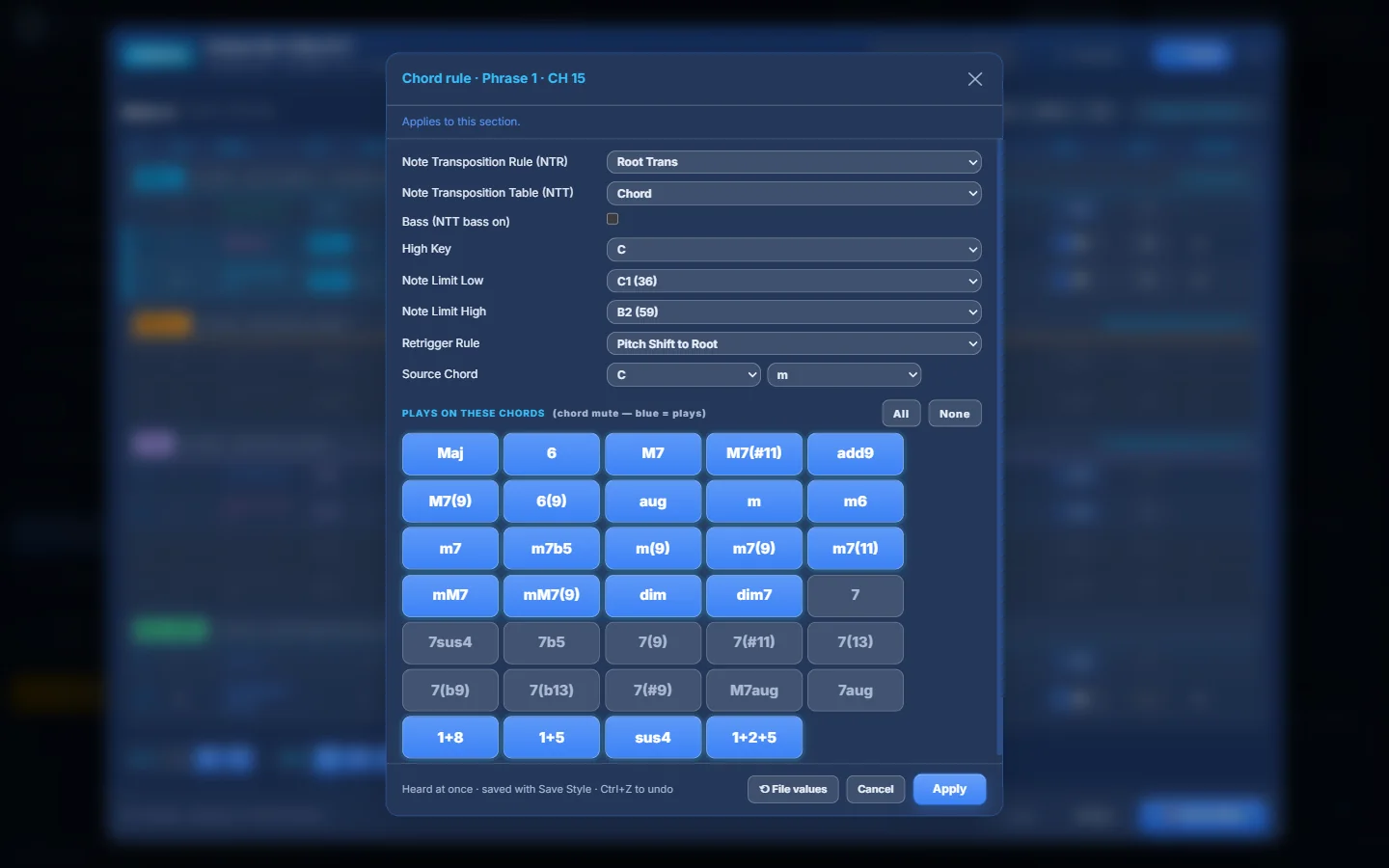Toggle the M7(#11) chord

754,453
